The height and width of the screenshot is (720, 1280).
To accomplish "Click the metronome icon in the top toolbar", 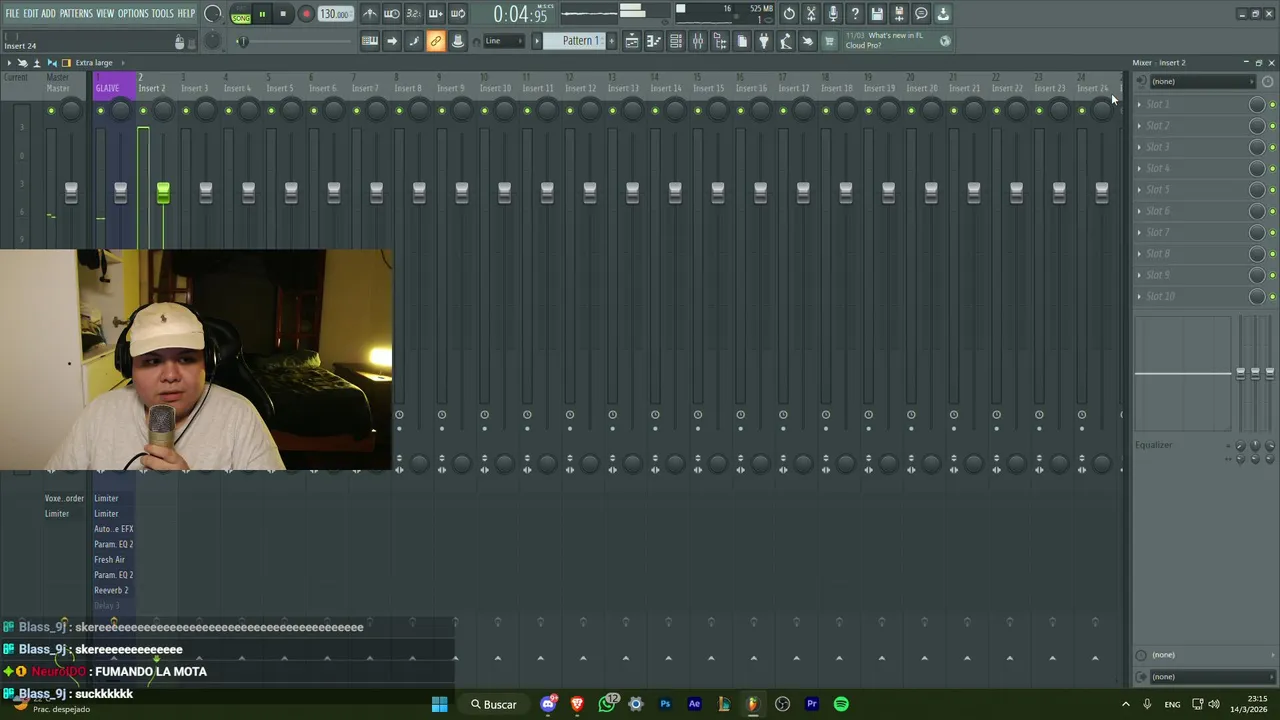I will tap(370, 14).
